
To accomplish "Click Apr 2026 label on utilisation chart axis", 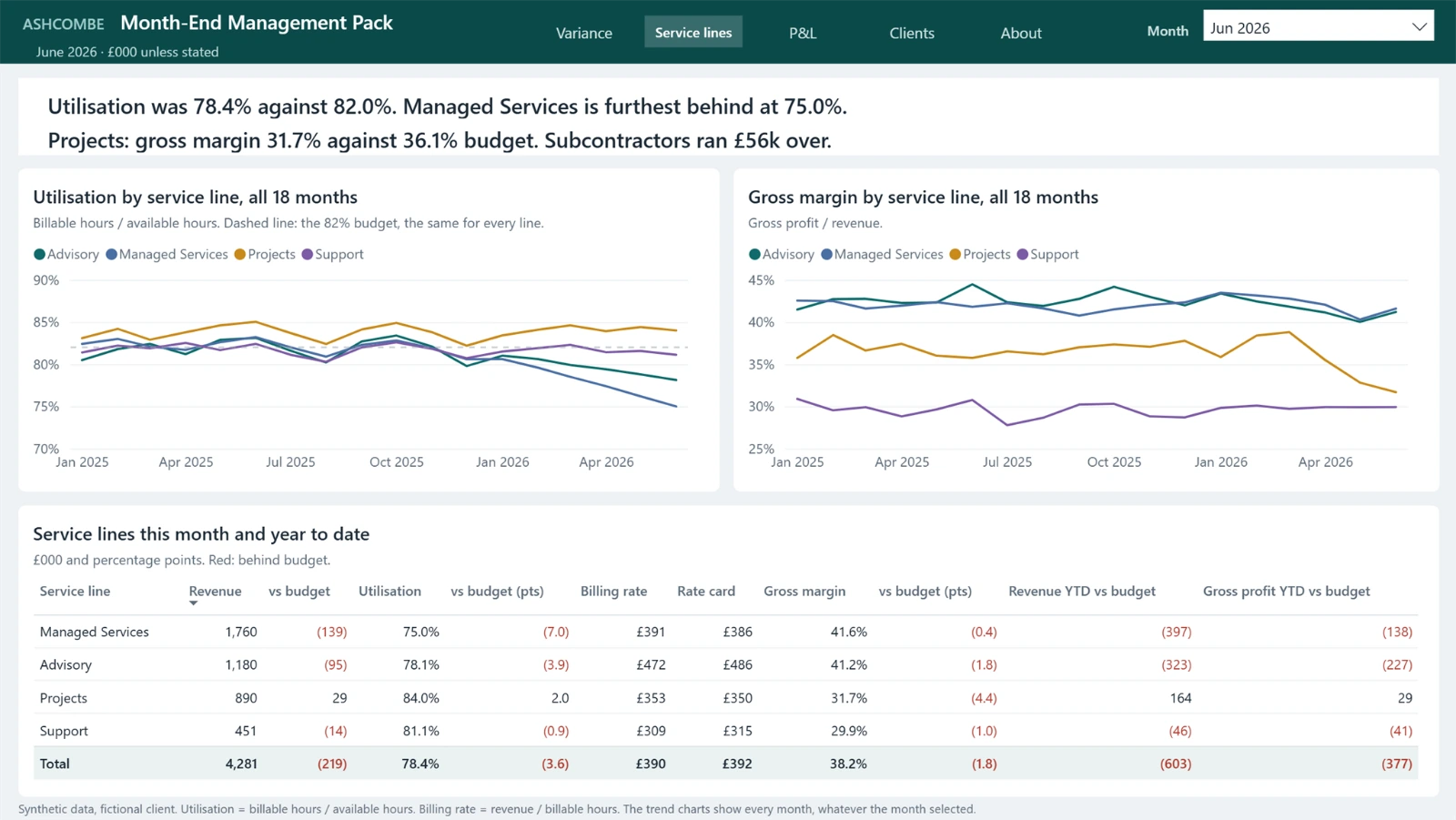I will [606, 462].
